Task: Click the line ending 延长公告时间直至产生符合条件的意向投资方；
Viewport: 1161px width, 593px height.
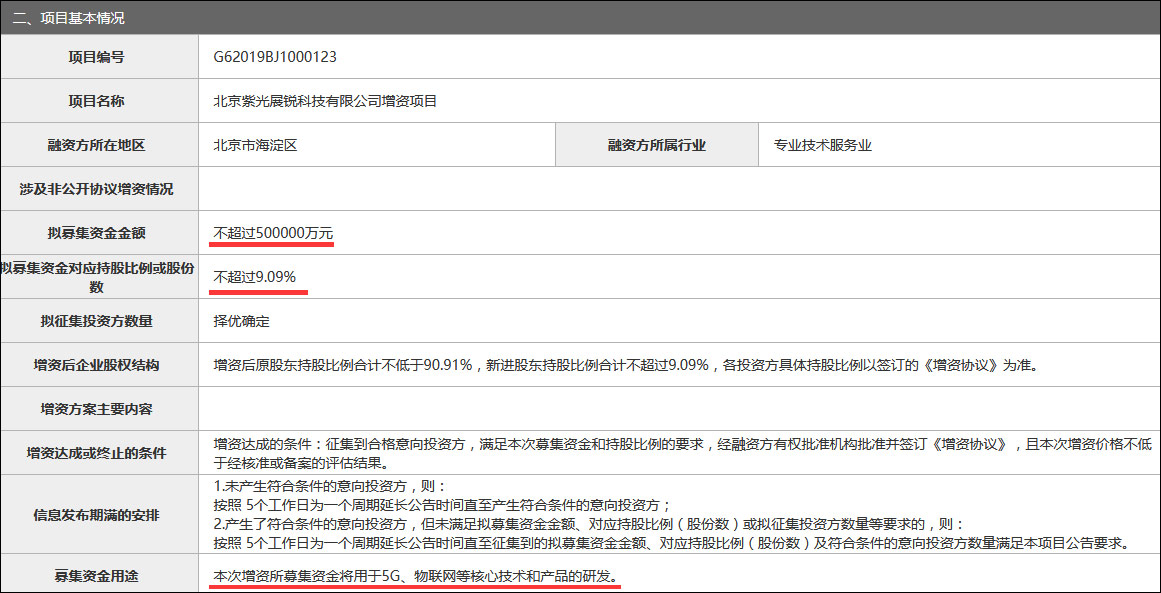Action: (x=443, y=506)
